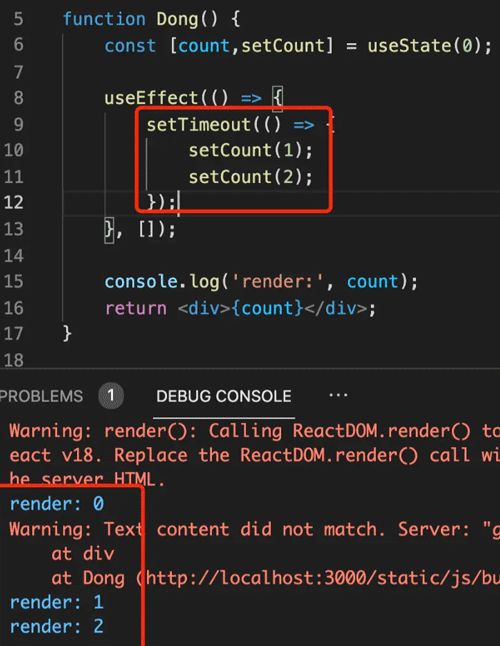Open the localhost:3000 link in stack trace
The height and width of the screenshot is (646, 500).
tap(323, 578)
